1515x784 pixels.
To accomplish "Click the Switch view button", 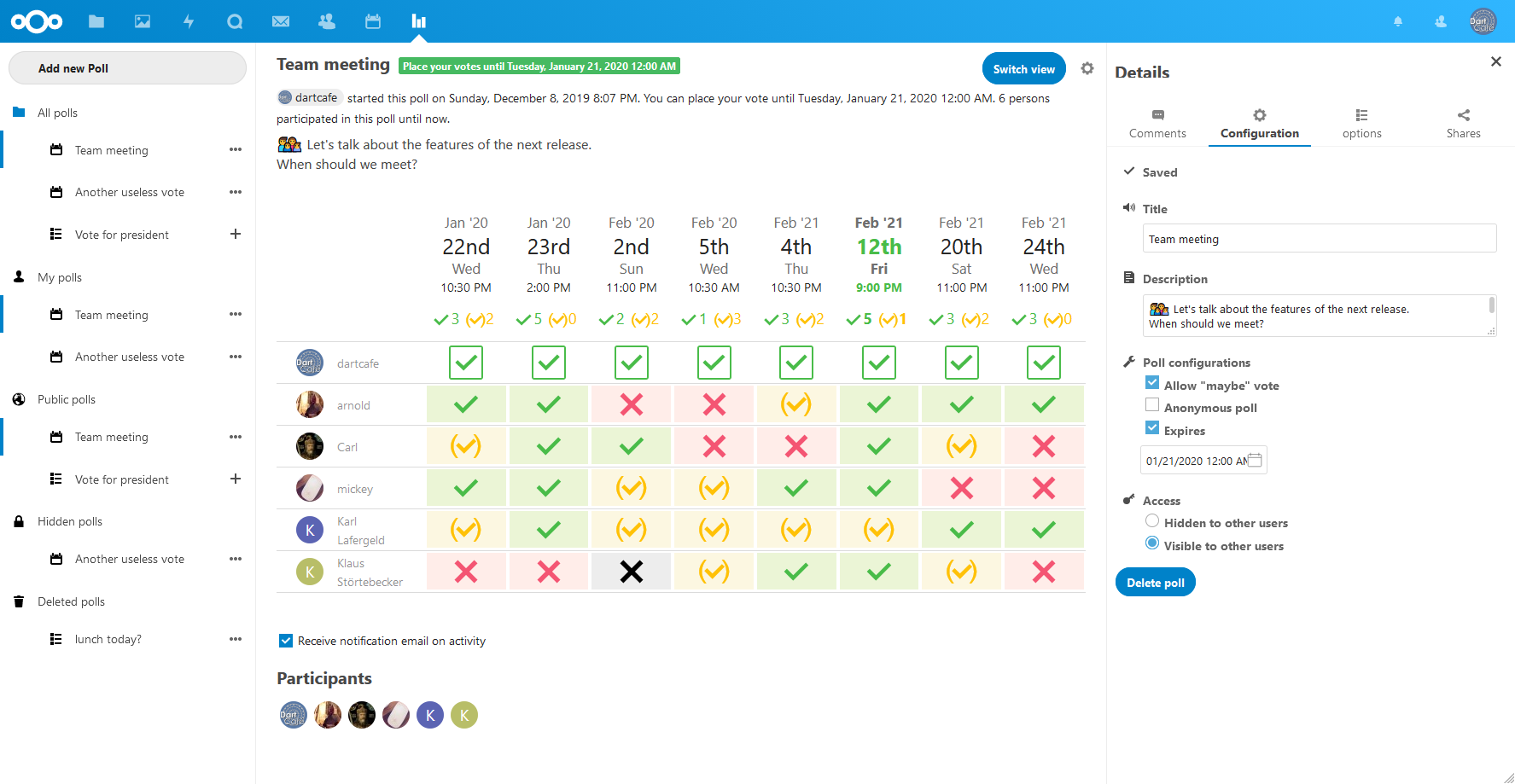I will [x=1024, y=69].
